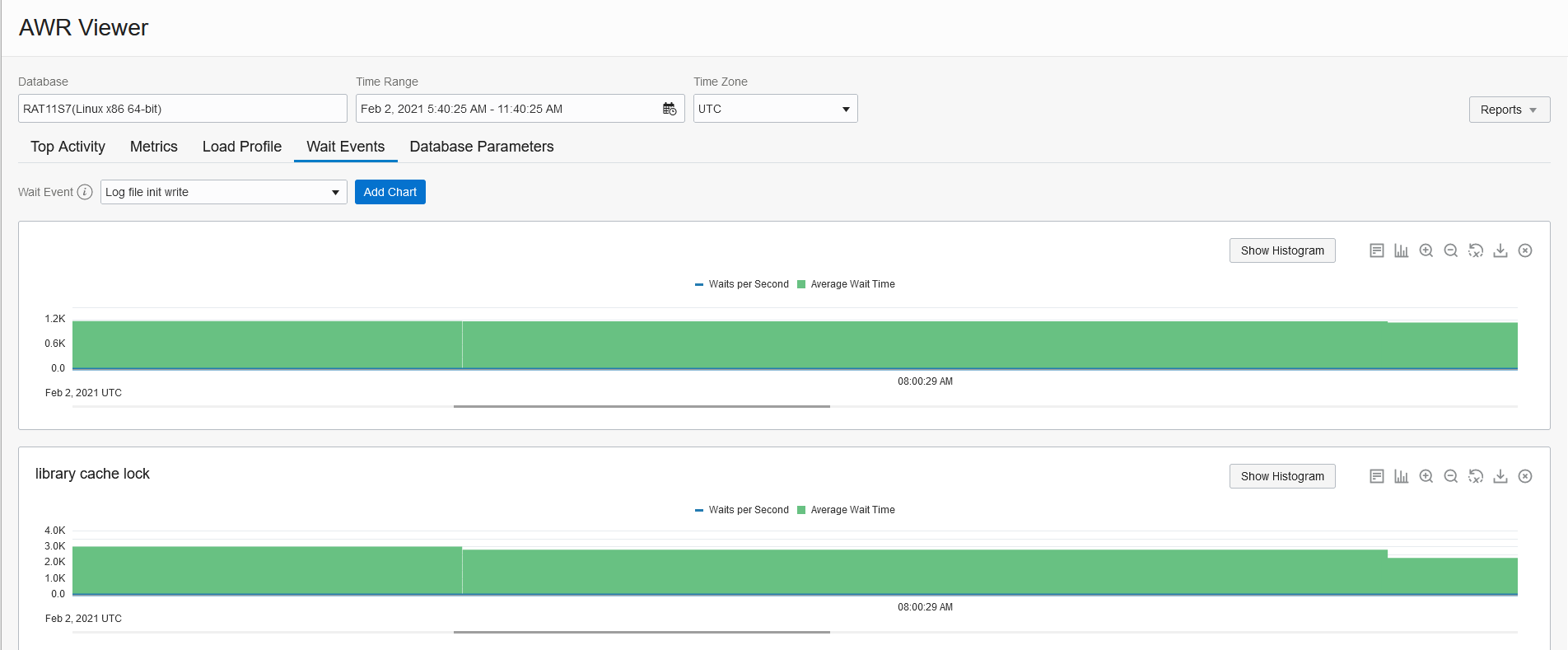Screen dimensions: 1568x650
Task: Download the library cache lock chart
Action: coord(1500,476)
